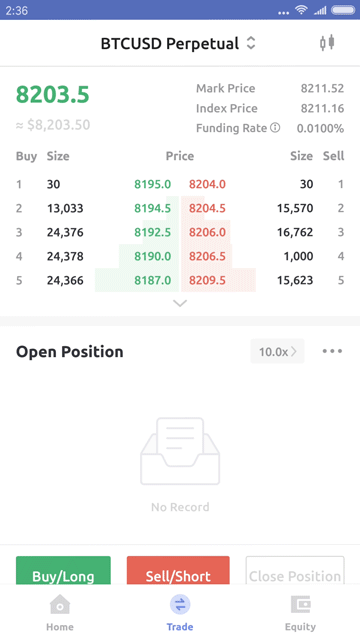The height and width of the screenshot is (640, 360).
Task: Tap the Home house icon
Action: [60, 604]
